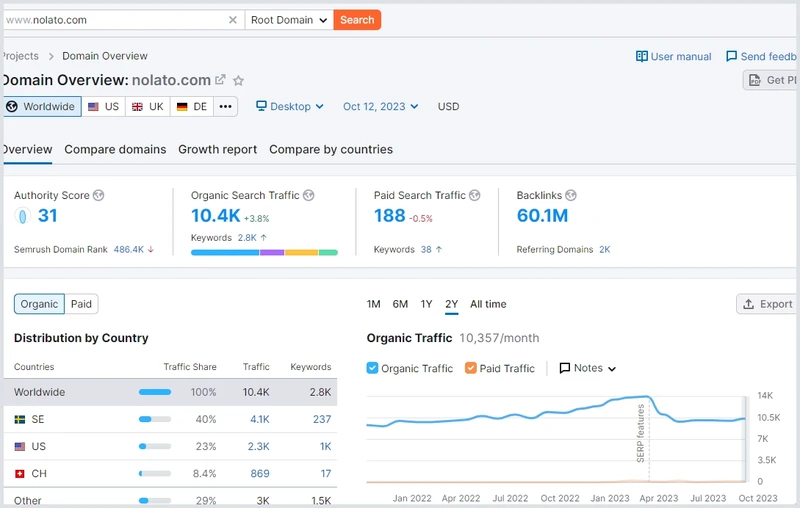Click the Projects breadcrumb link
800x508 pixels.
pyautogui.click(x=20, y=56)
